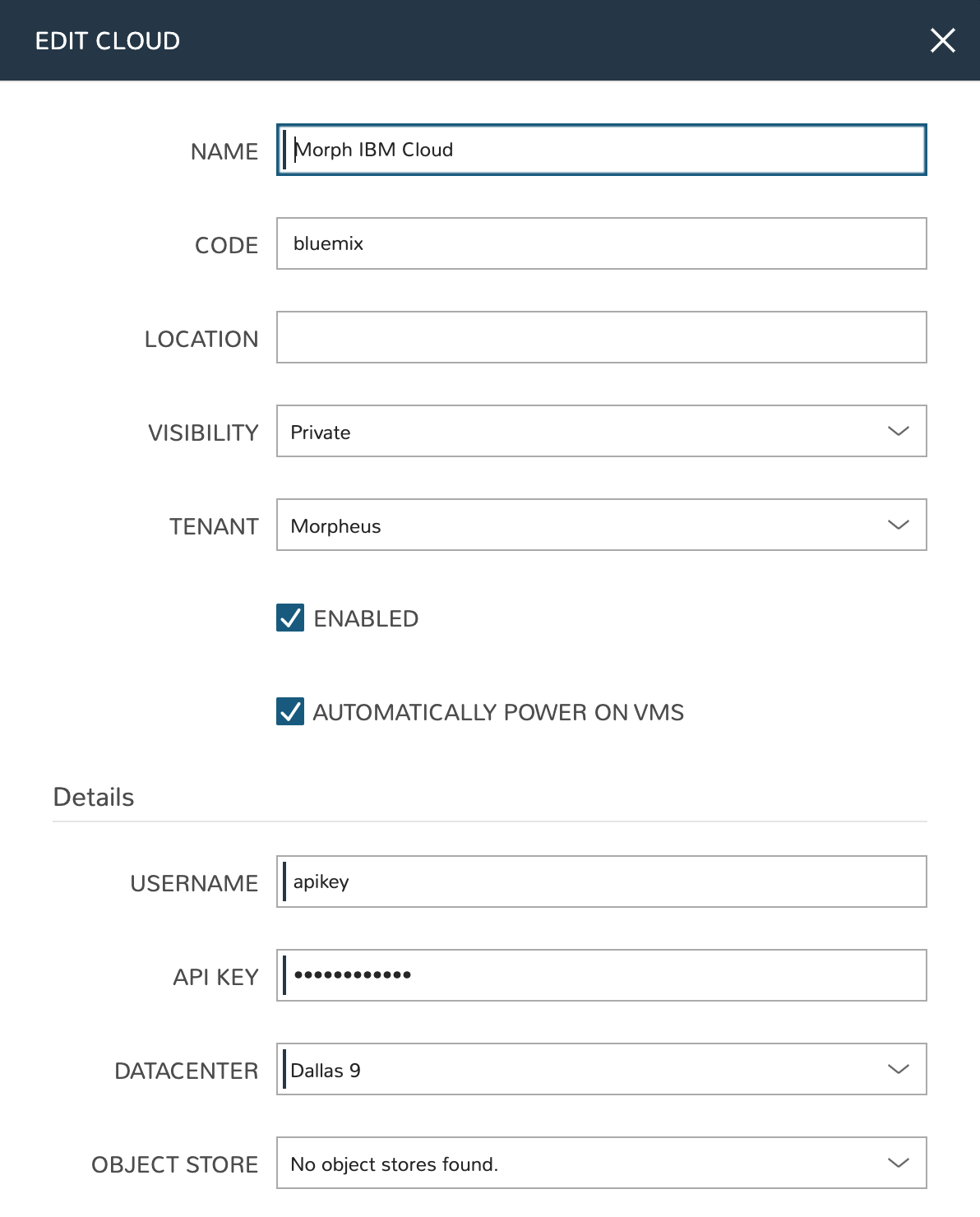Open Tenant dropdown showing Morpheus
This screenshot has width=980, height=1217.
(600, 525)
